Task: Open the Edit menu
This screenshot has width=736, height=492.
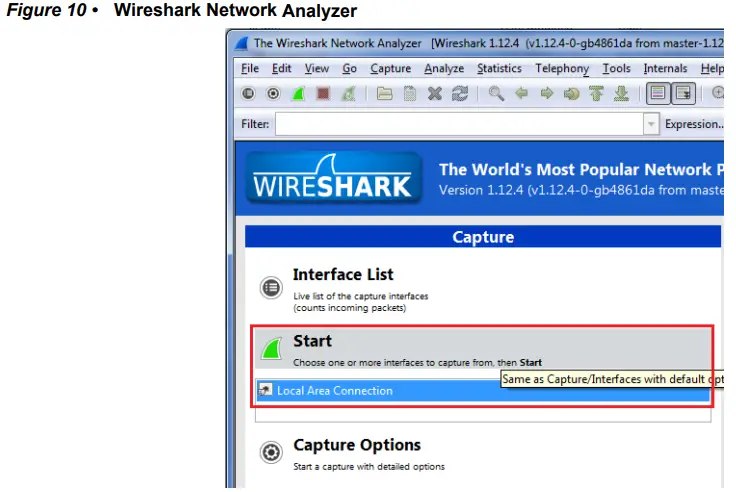Action: (x=282, y=69)
